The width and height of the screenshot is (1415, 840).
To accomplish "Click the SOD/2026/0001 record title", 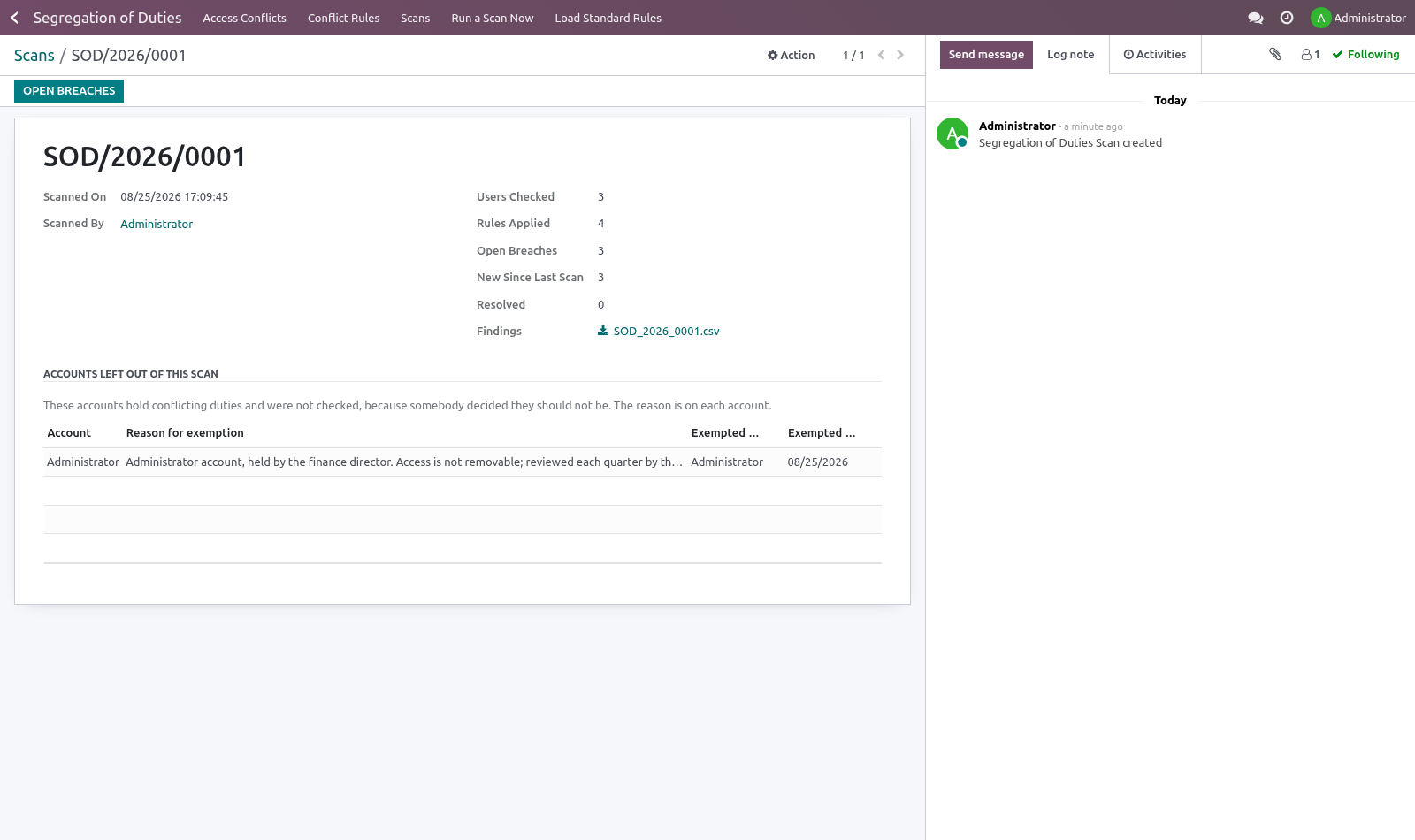I will pyautogui.click(x=145, y=157).
